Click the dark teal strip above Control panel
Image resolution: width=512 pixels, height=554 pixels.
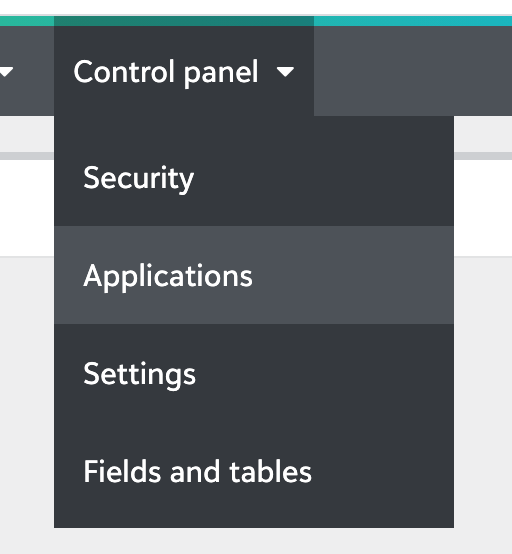(x=184, y=21)
